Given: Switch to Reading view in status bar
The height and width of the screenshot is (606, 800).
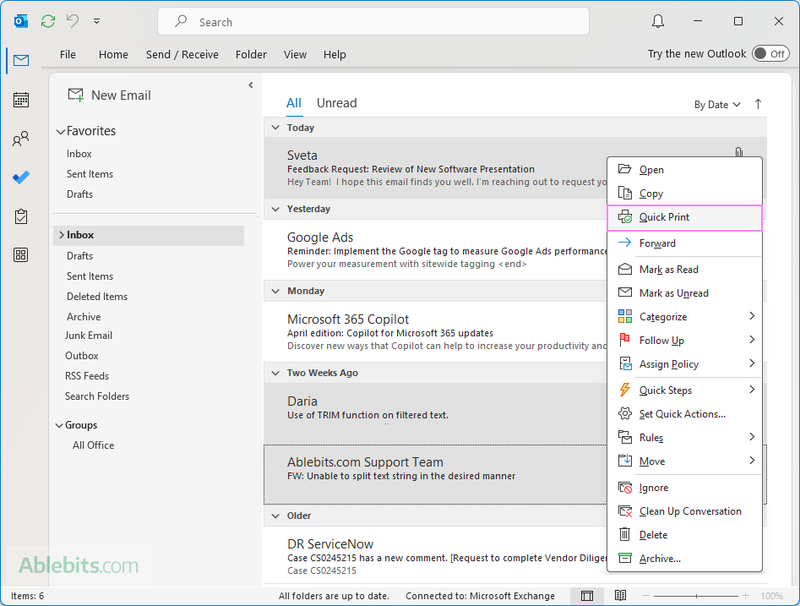Looking at the screenshot, I should pos(620,596).
